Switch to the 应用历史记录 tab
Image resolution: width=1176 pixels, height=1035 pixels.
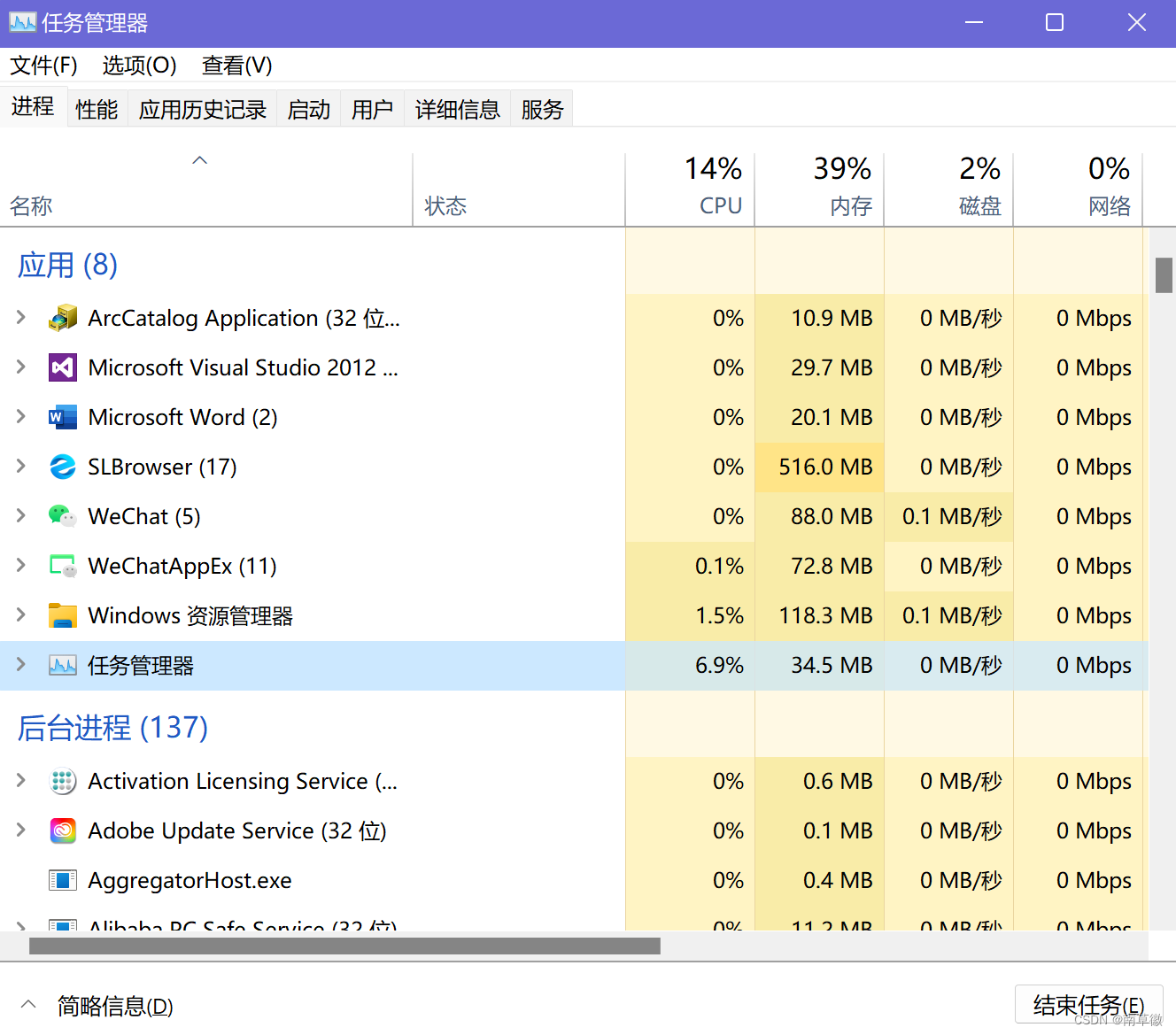click(203, 109)
